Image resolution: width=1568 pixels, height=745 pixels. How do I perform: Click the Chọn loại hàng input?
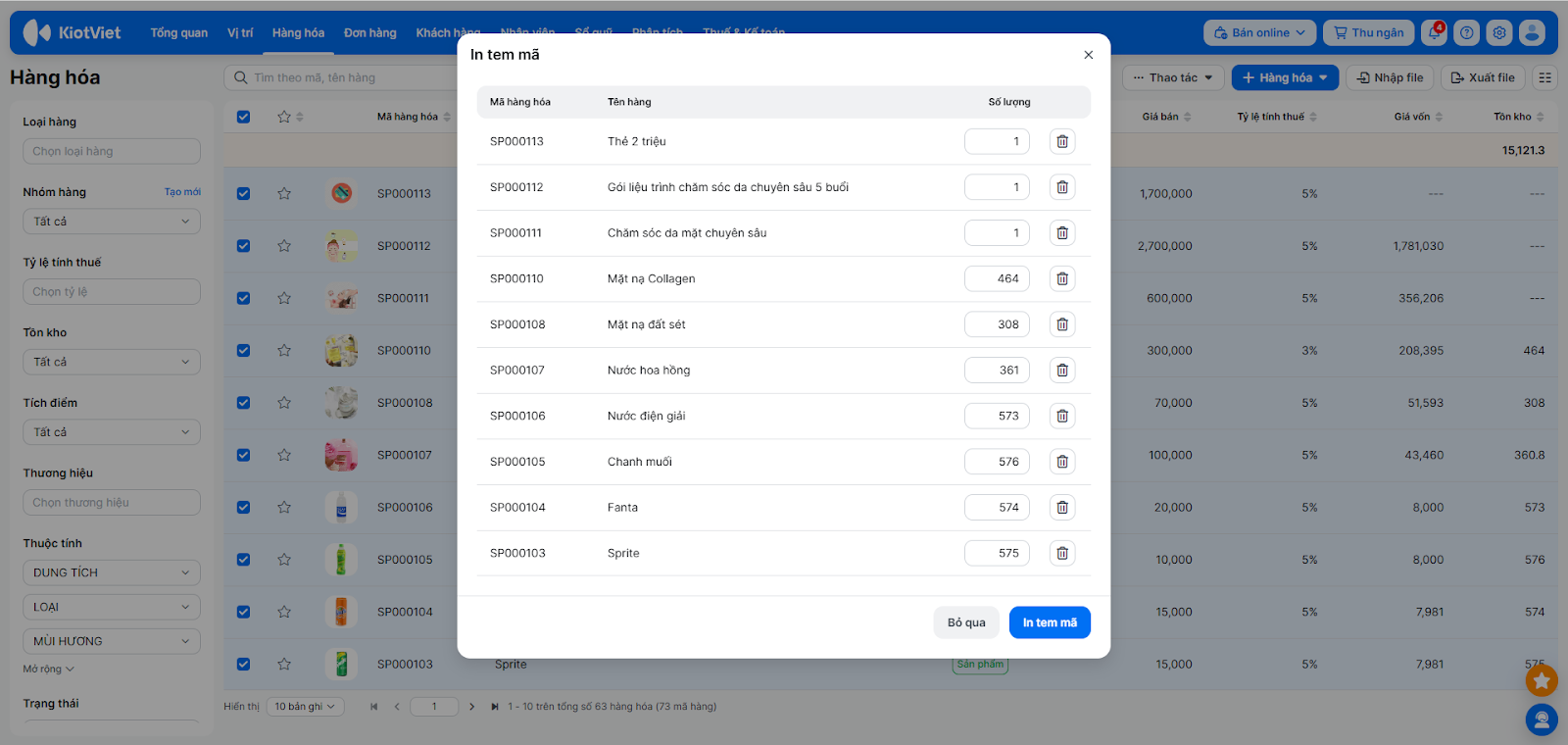[112, 151]
